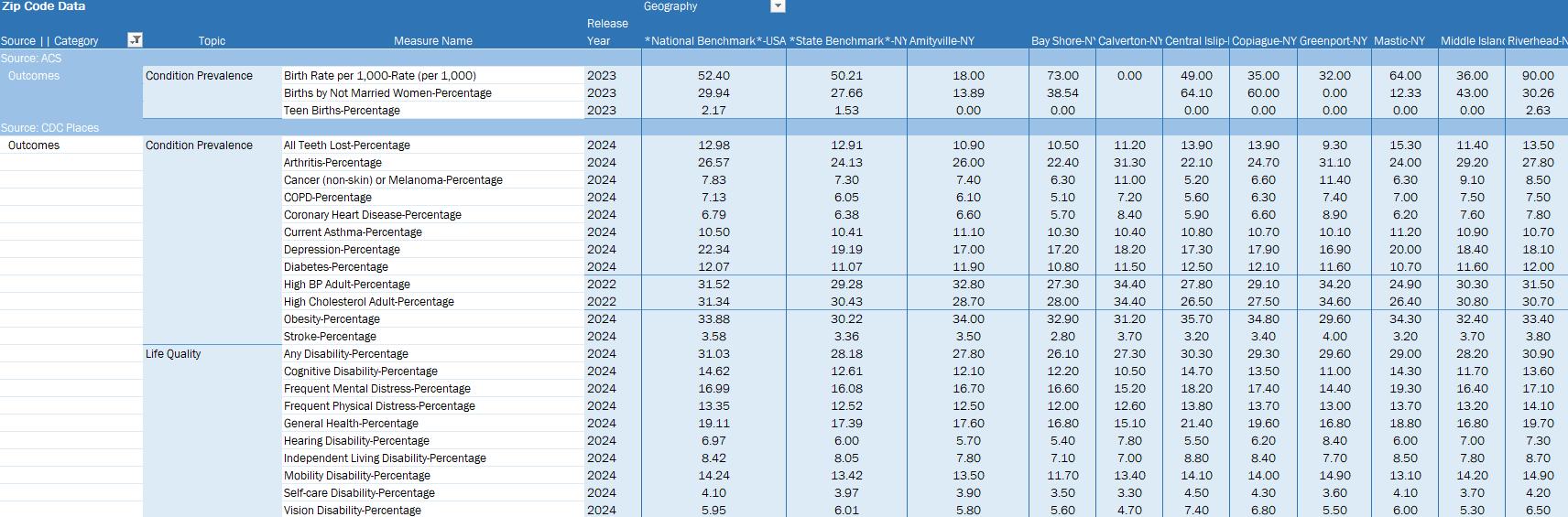Click the 'General Health-Percentage' measure

351,424
